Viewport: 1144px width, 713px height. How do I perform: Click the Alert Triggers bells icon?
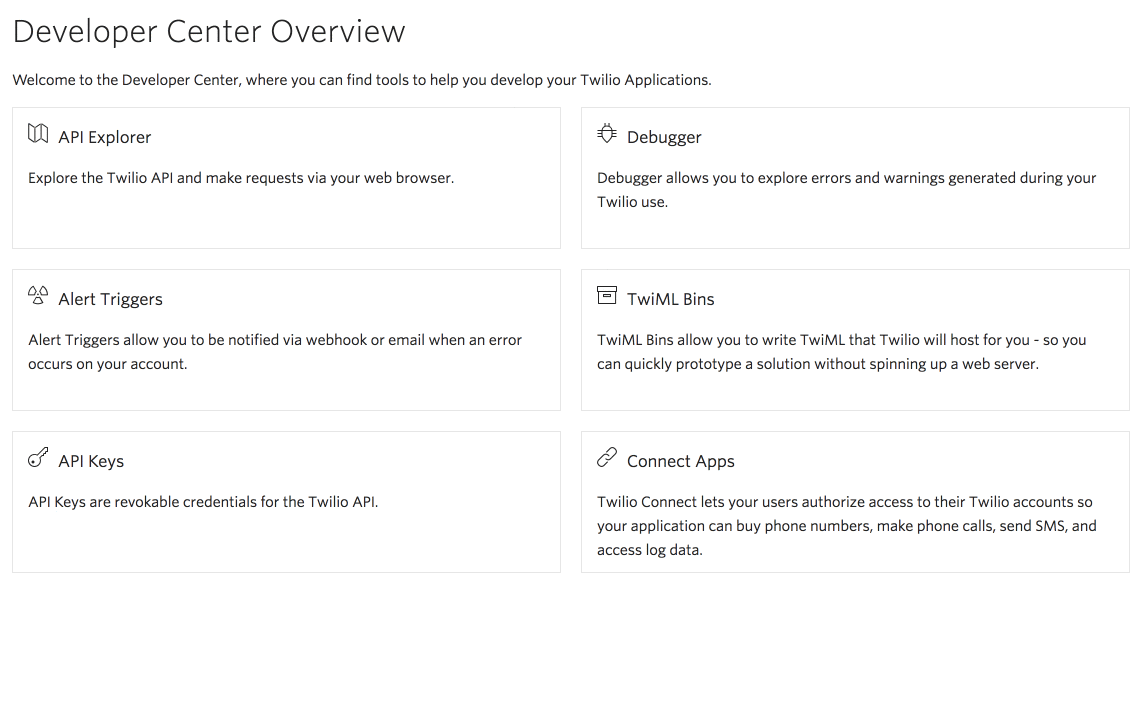[x=38, y=296]
